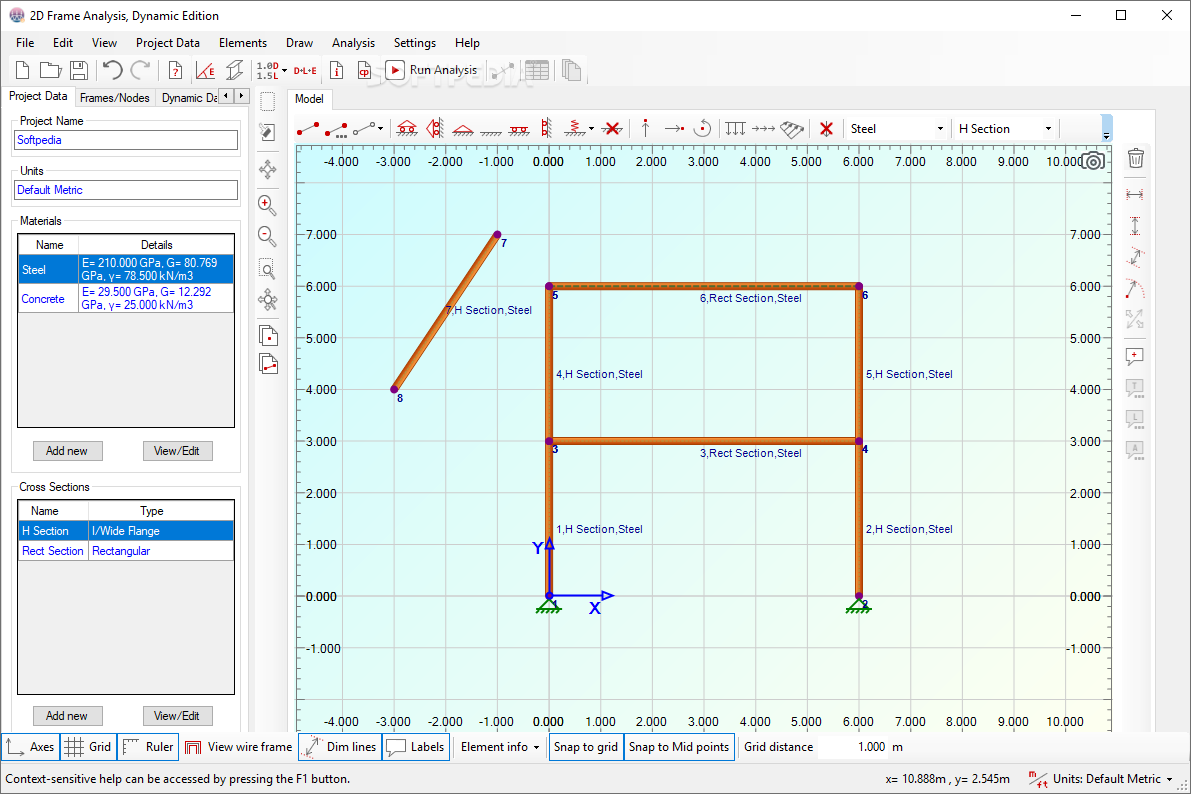Draw a new frame element with the first line tool

pyautogui.click(x=308, y=128)
